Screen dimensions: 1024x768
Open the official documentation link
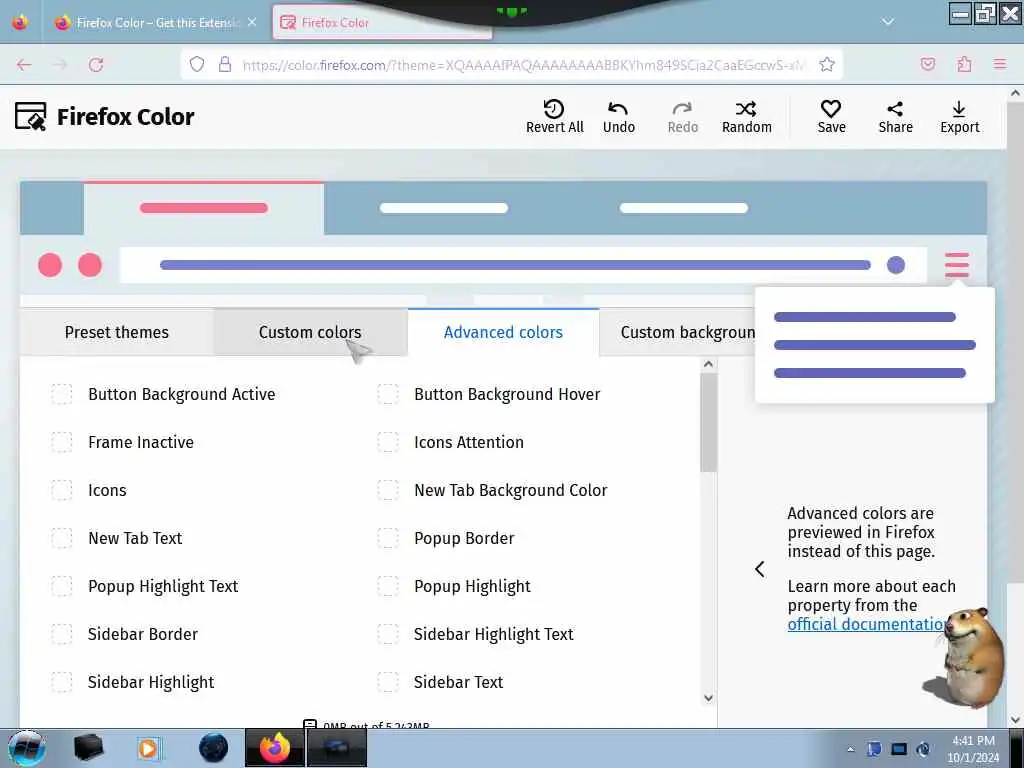coord(865,624)
